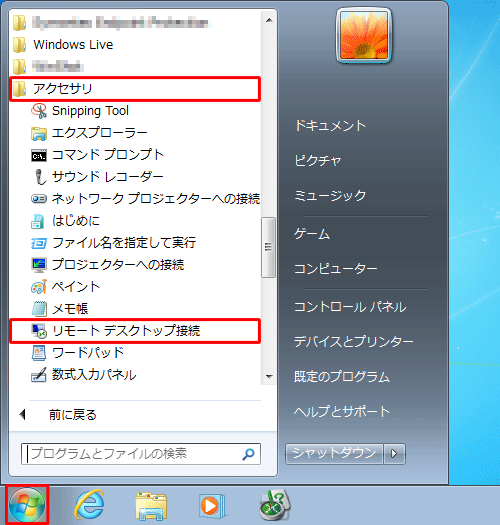This screenshot has height=525, width=500.
Task: Click the Snipping Tool scissors icon
Action: coord(39,111)
